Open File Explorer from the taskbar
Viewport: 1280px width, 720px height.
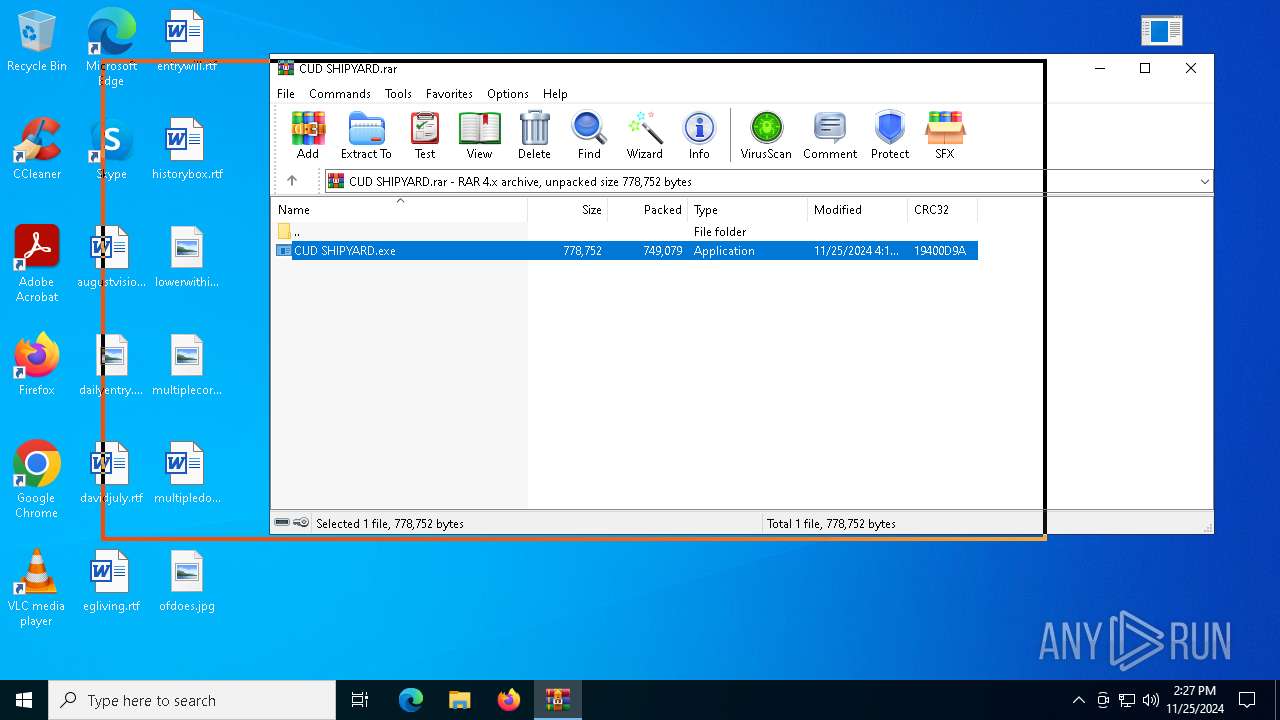point(460,700)
